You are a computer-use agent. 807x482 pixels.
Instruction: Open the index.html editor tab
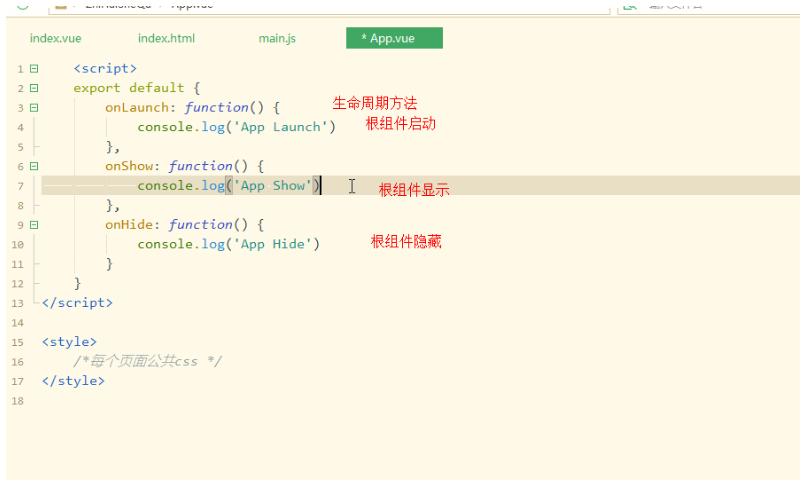pyautogui.click(x=166, y=39)
